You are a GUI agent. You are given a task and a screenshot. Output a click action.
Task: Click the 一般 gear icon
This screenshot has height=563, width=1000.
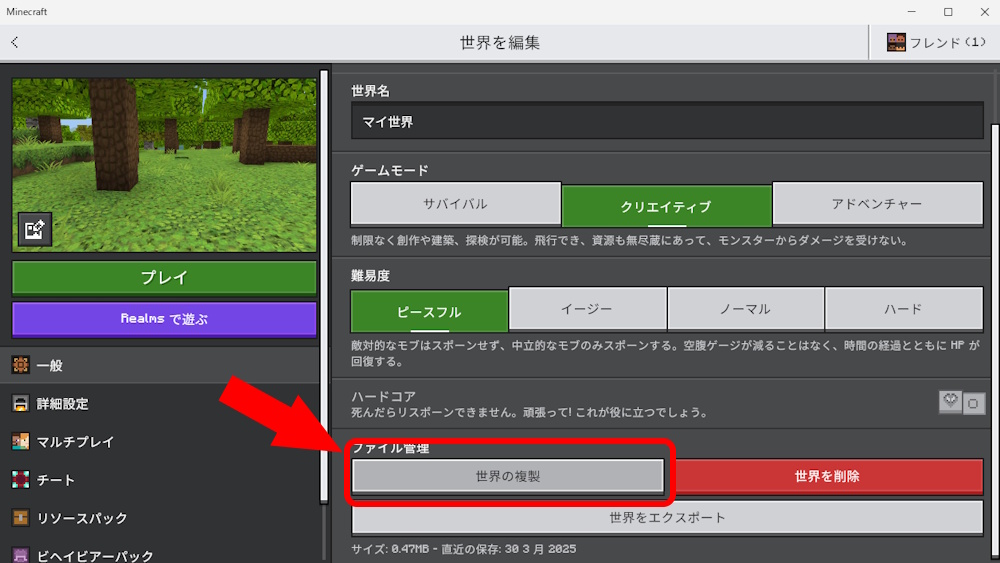tap(20, 365)
